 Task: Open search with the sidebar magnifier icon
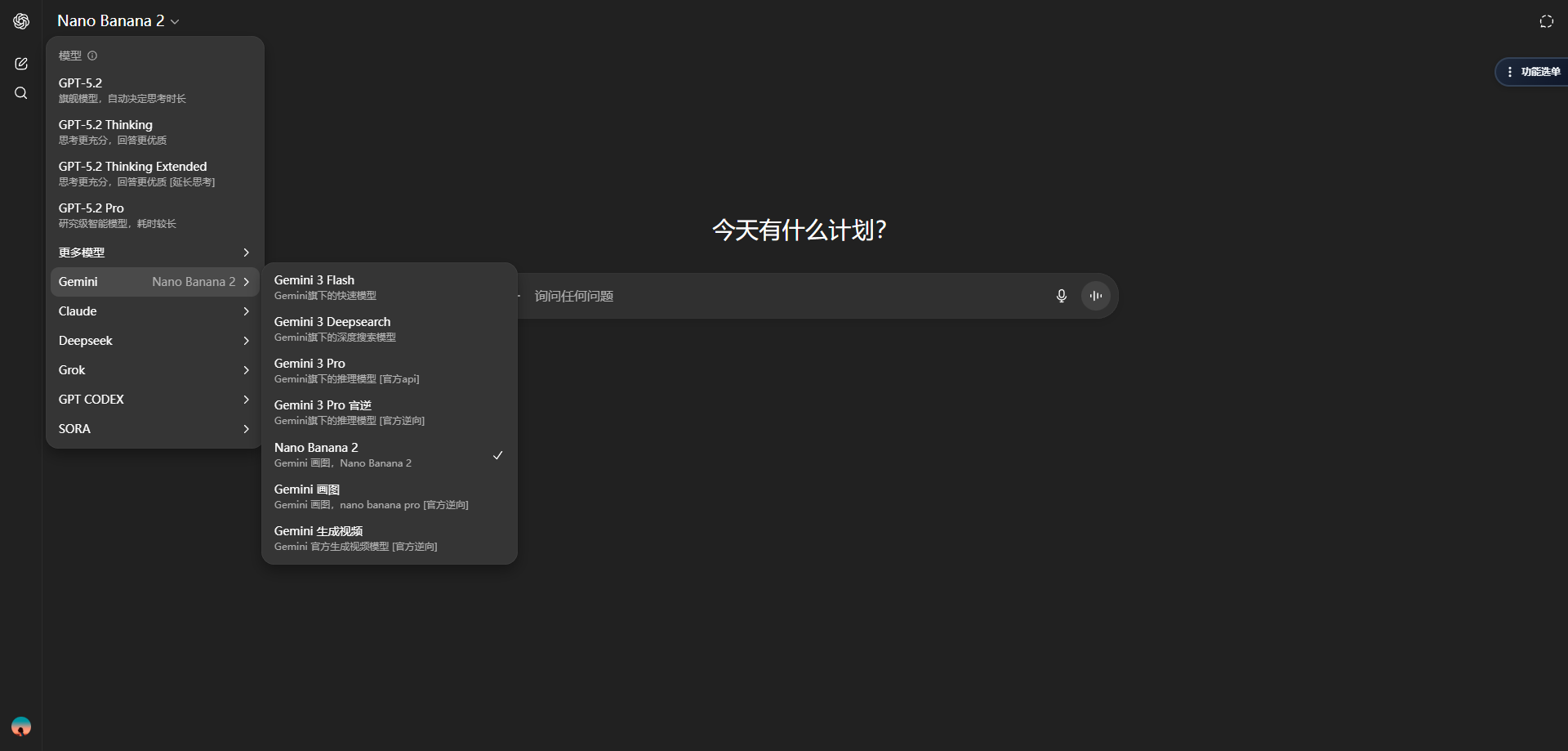[x=21, y=93]
